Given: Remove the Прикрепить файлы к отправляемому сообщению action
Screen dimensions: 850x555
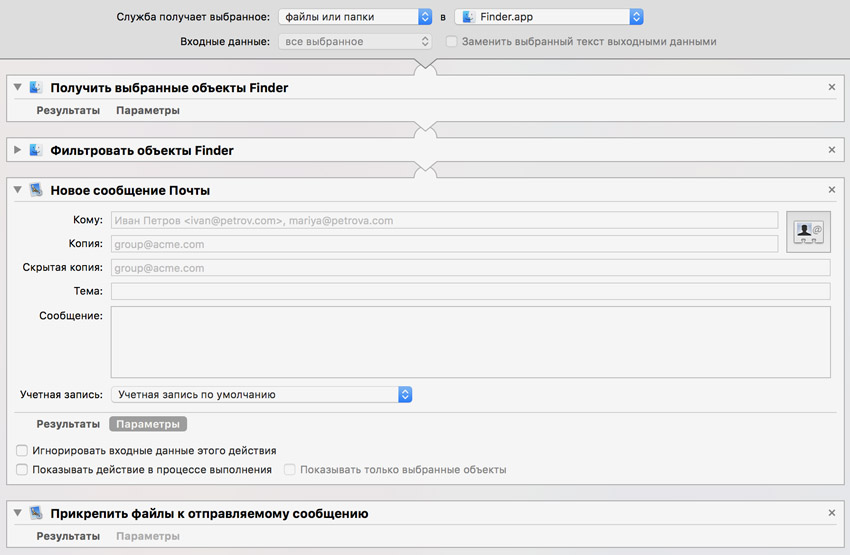Looking at the screenshot, I should [x=832, y=513].
